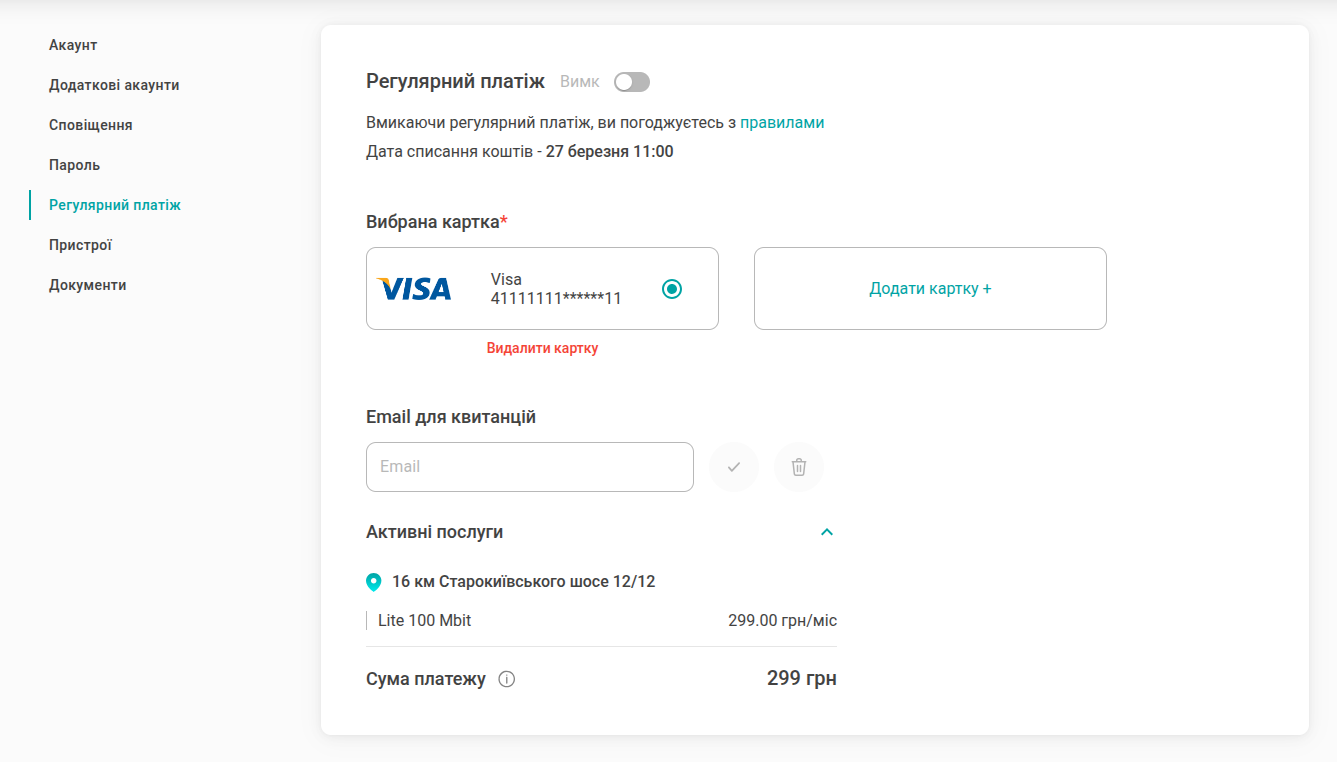Screen dimensions: 1337x762
Task: Click the info icon near Сума платежу
Action: click(x=507, y=680)
